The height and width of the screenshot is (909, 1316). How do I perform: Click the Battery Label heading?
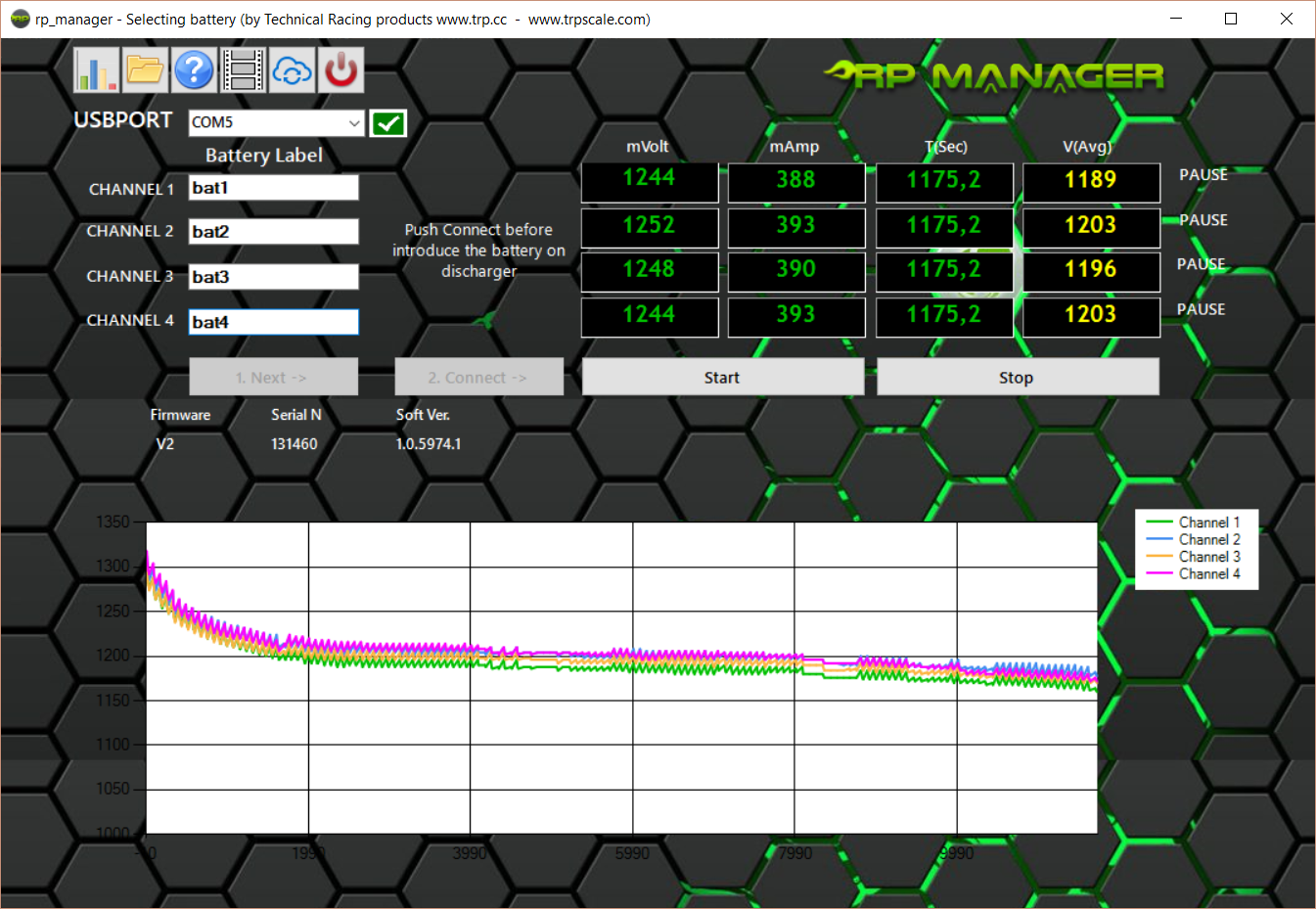click(264, 156)
